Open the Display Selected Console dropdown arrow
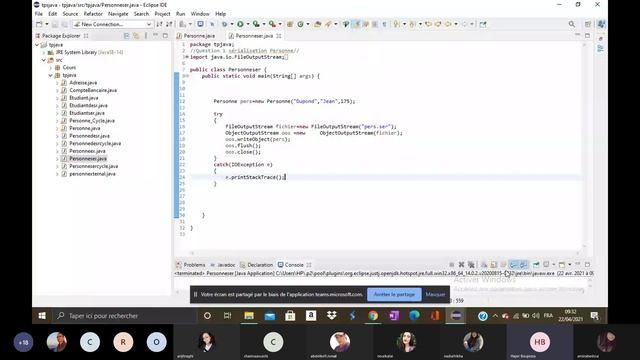This screenshot has height=360, width=640. click(x=553, y=264)
